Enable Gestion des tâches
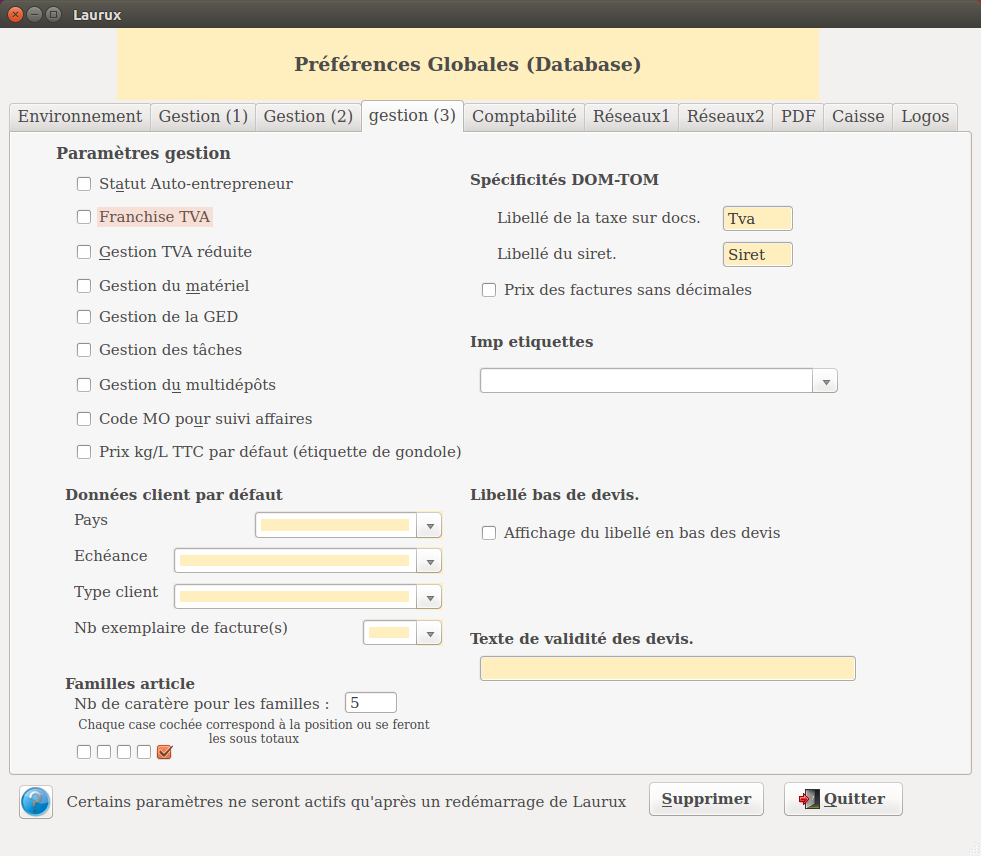This screenshot has width=981, height=856. (84, 350)
